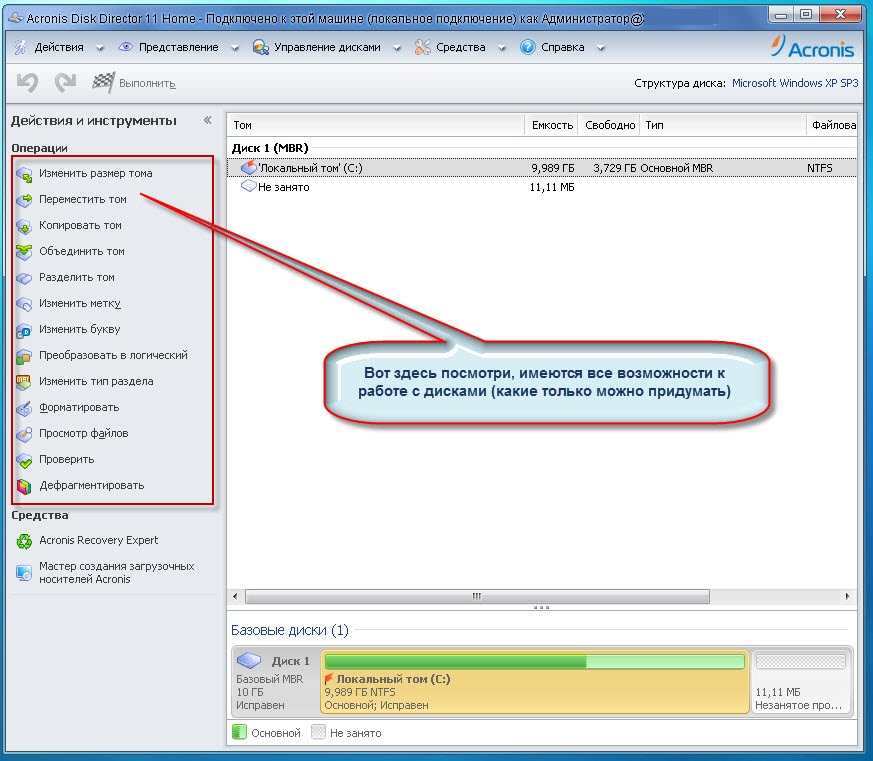
Task: Click the 'Форматировать' icon
Action: pos(24,408)
